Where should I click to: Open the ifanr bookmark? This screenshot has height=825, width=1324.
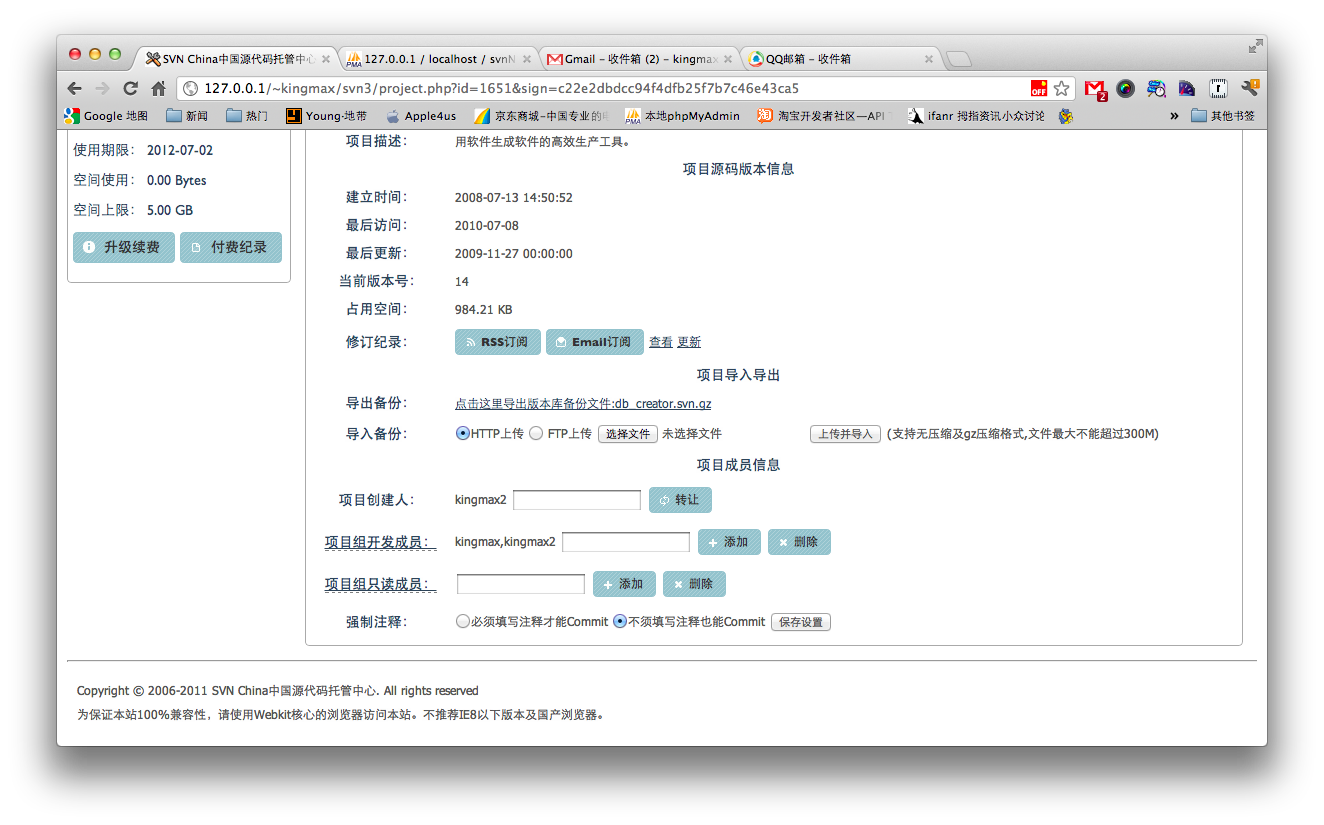pyautogui.click(x=976, y=116)
